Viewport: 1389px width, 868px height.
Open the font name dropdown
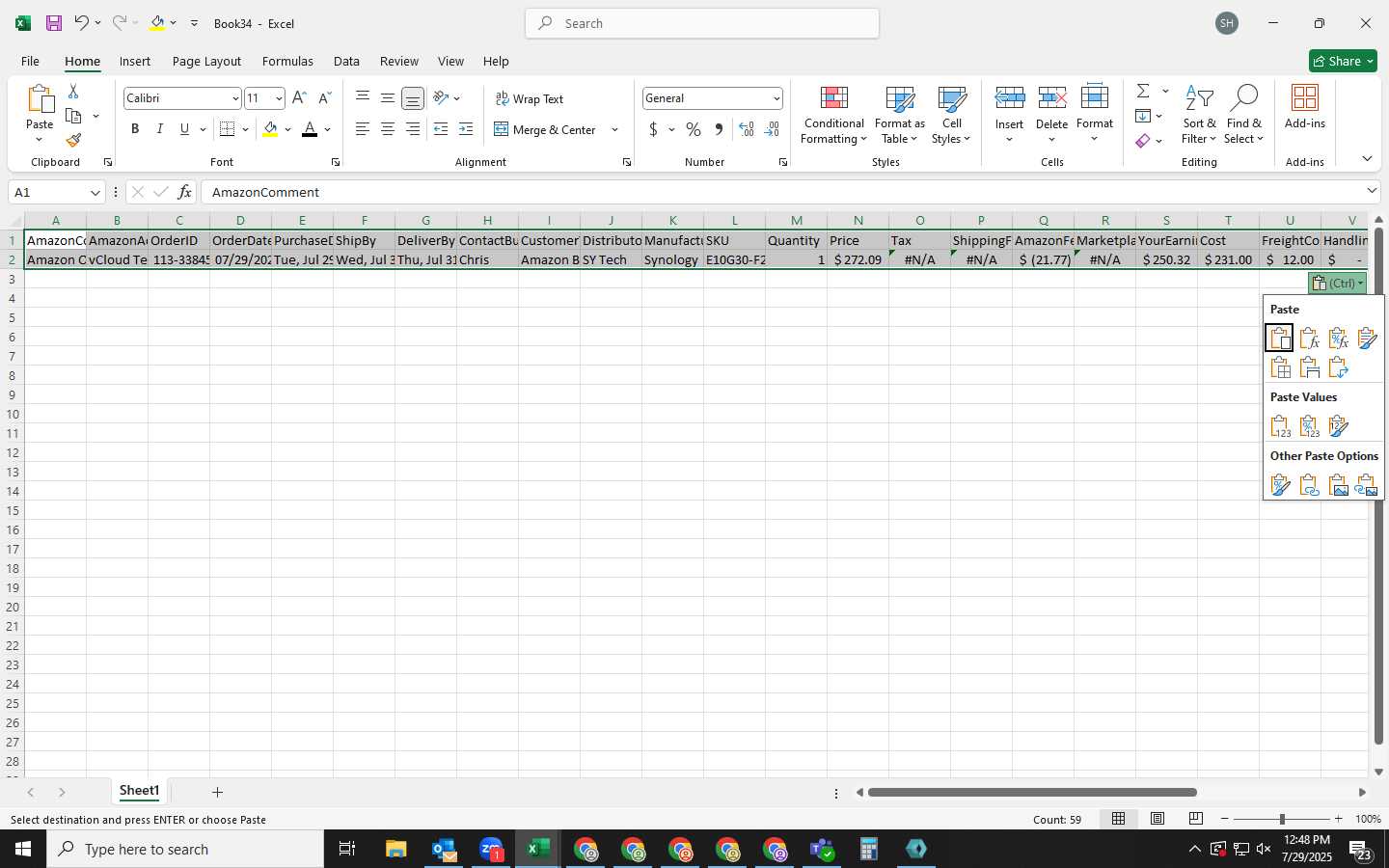click(234, 98)
